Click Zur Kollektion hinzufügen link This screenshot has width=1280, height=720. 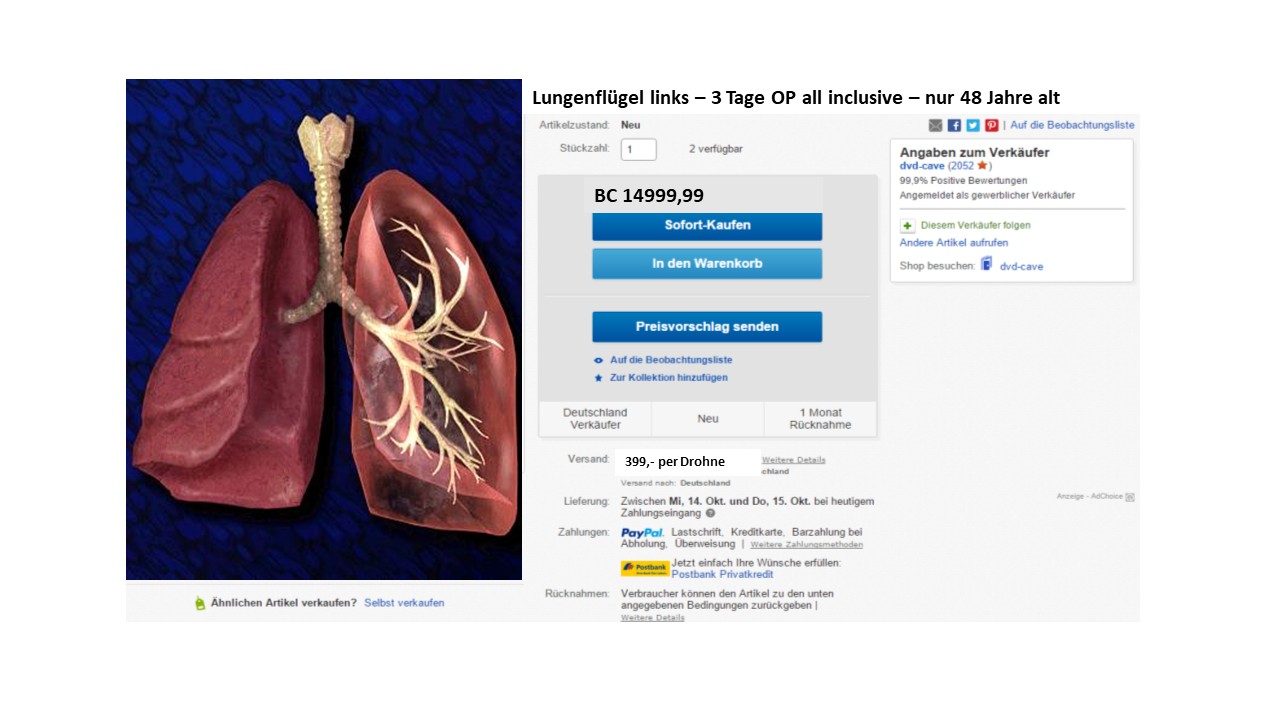click(x=669, y=378)
